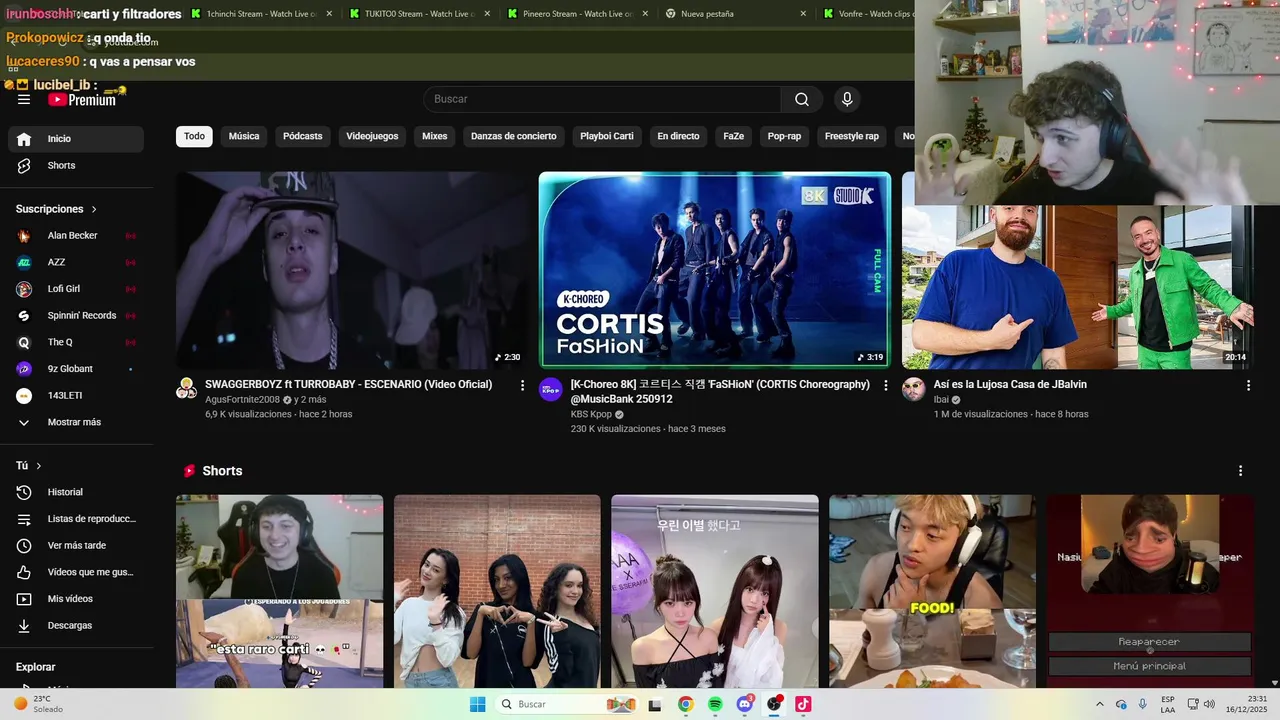Expand Suscripciones section arrow
Screen dimensions: 1280x720
(94, 209)
